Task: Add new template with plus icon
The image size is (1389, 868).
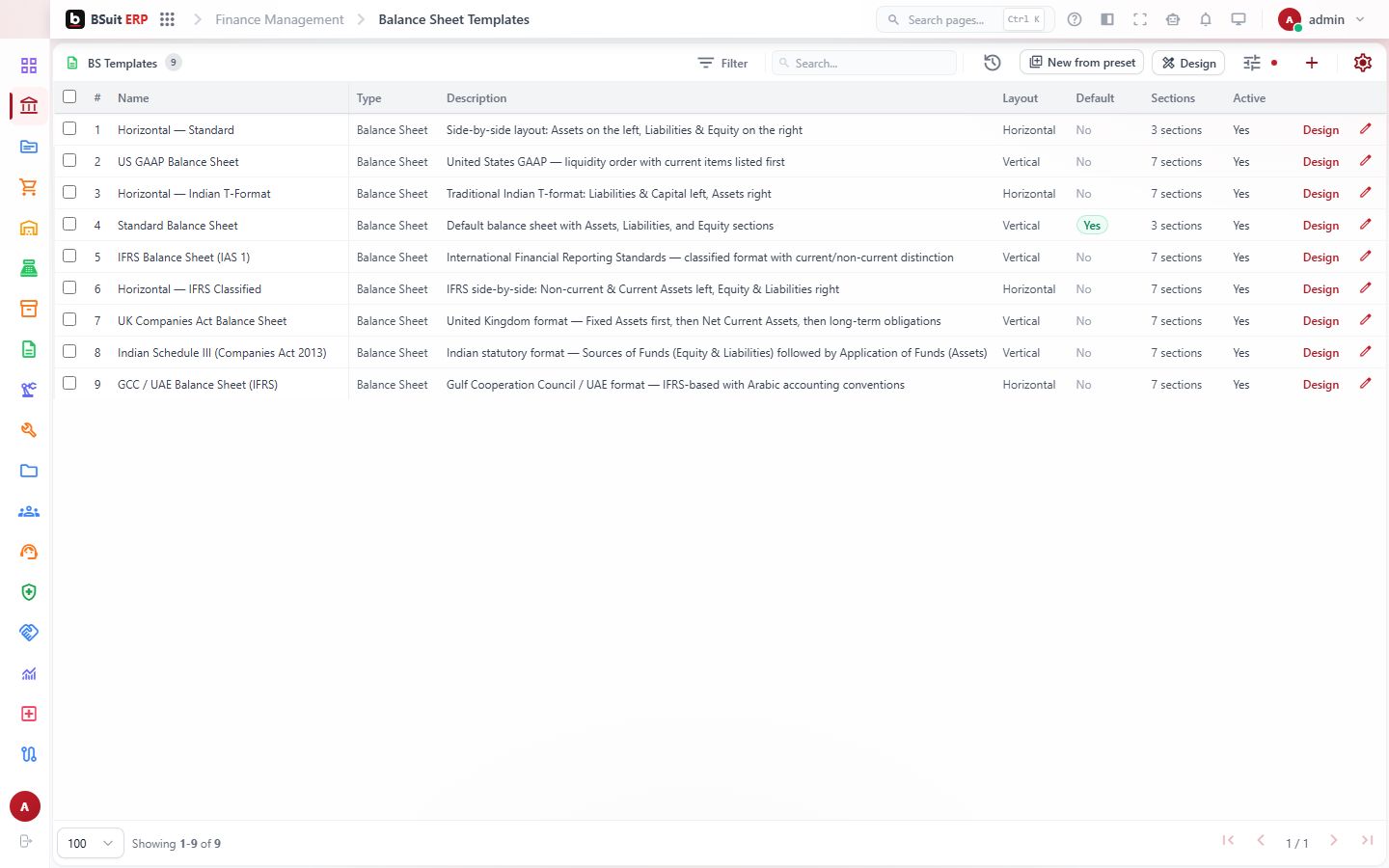Action: [x=1312, y=63]
